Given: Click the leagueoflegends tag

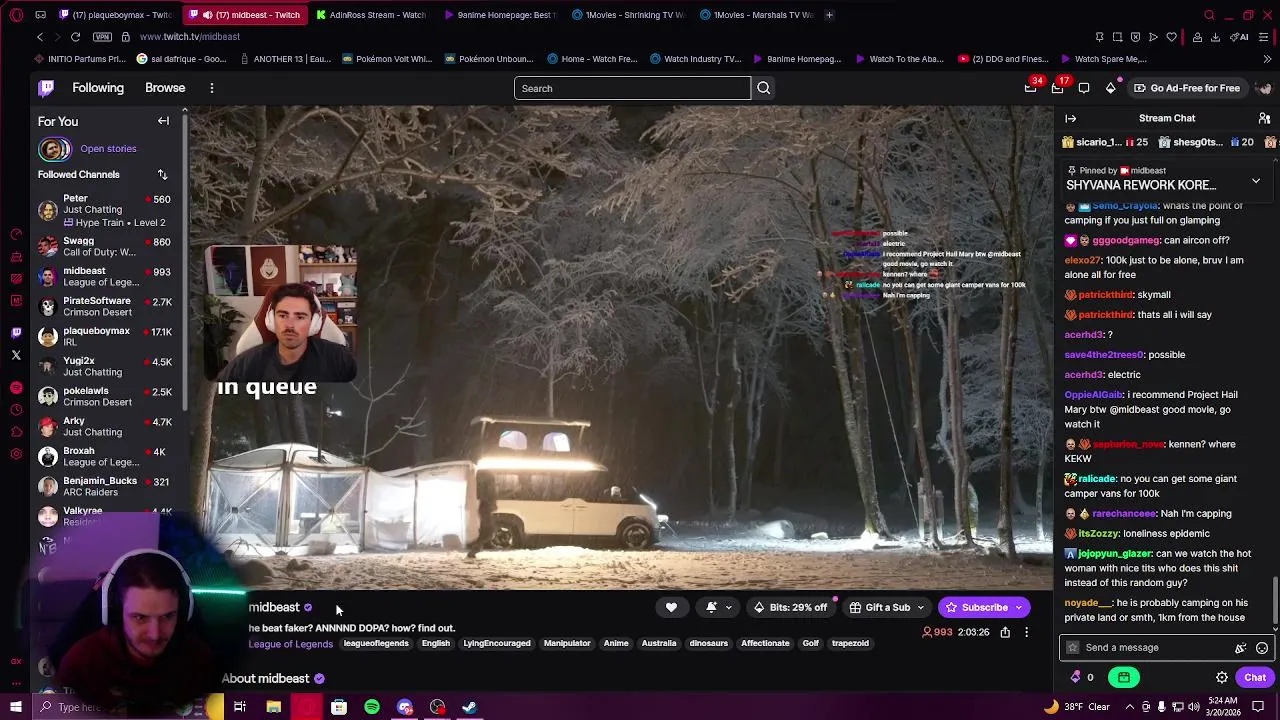Looking at the screenshot, I should coord(376,643).
